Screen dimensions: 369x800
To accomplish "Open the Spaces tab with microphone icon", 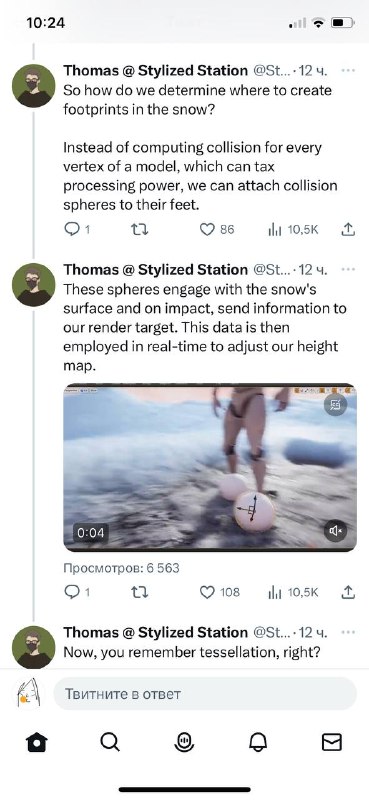I will 184,742.
